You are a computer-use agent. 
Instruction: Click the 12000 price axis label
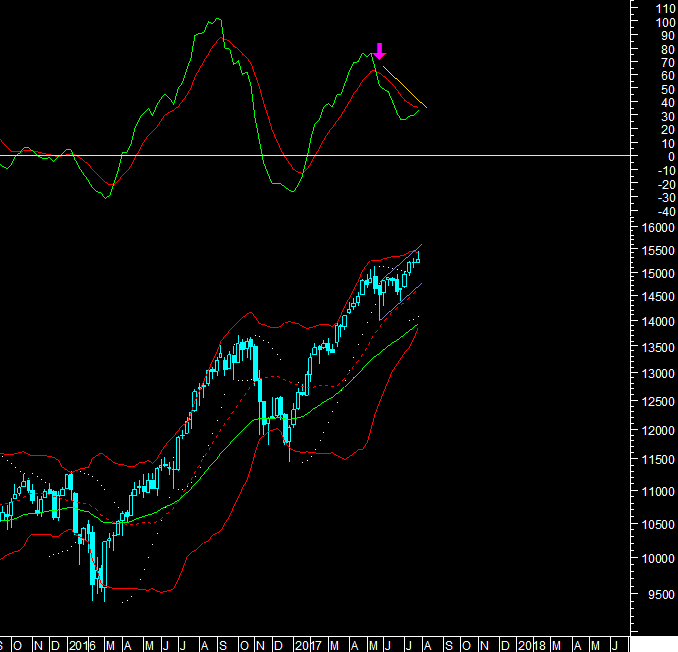point(659,430)
